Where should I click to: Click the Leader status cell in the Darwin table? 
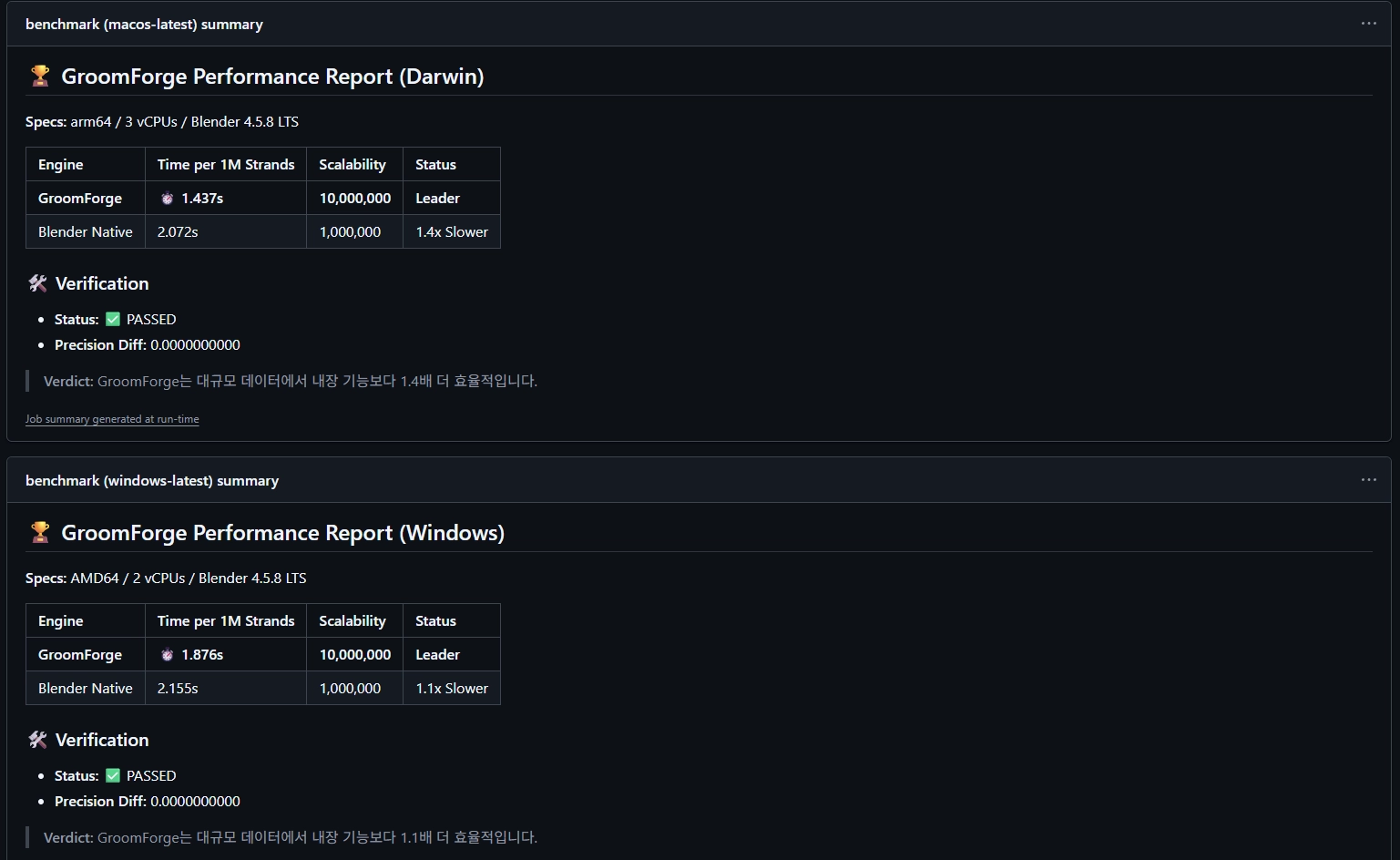(x=452, y=198)
